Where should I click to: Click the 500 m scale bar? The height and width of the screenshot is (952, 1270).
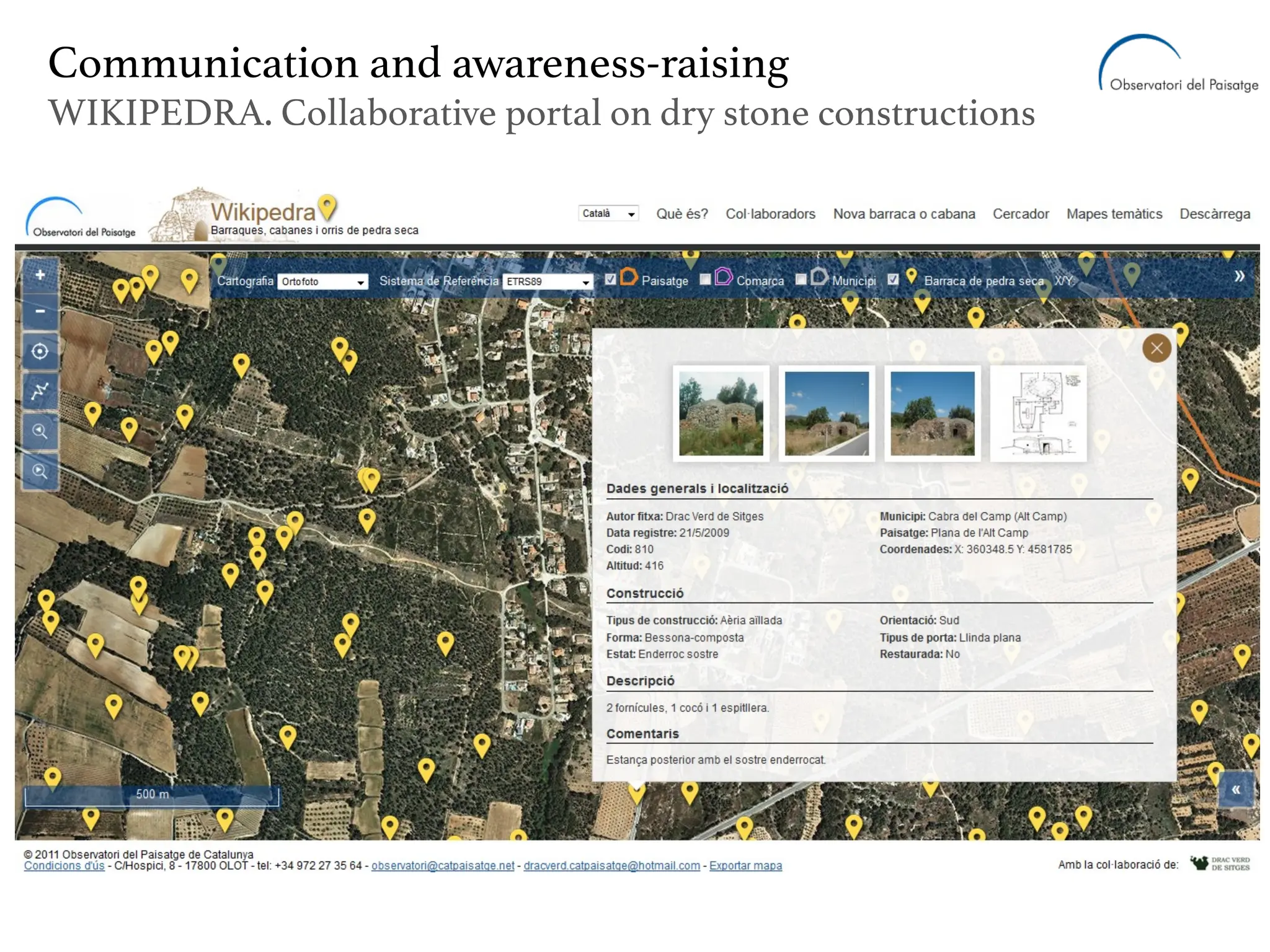coord(152,796)
